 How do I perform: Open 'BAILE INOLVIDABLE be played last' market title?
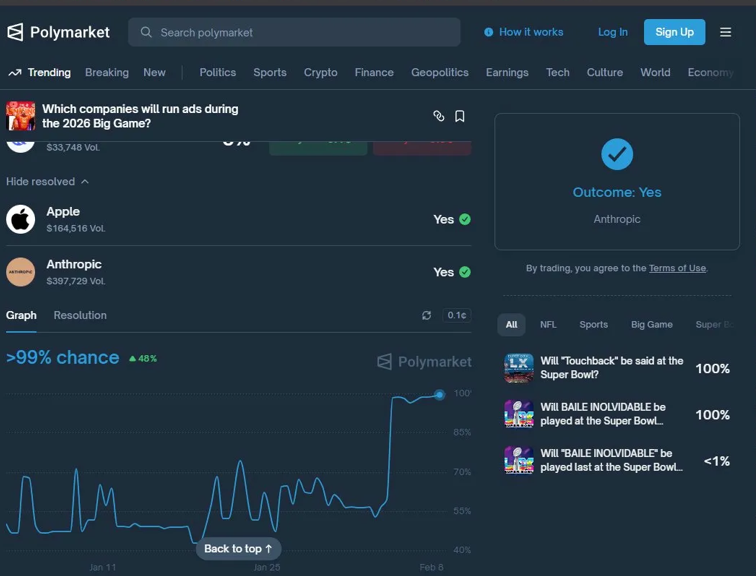611,460
